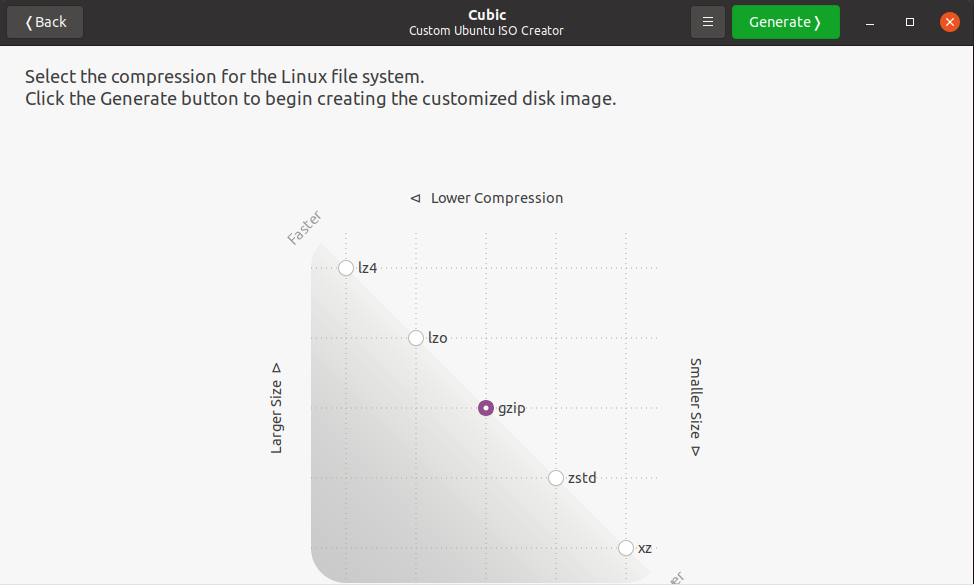Click the Cubic title in the header bar
Viewport: 974px width, 586px height.
pyautogui.click(x=486, y=15)
